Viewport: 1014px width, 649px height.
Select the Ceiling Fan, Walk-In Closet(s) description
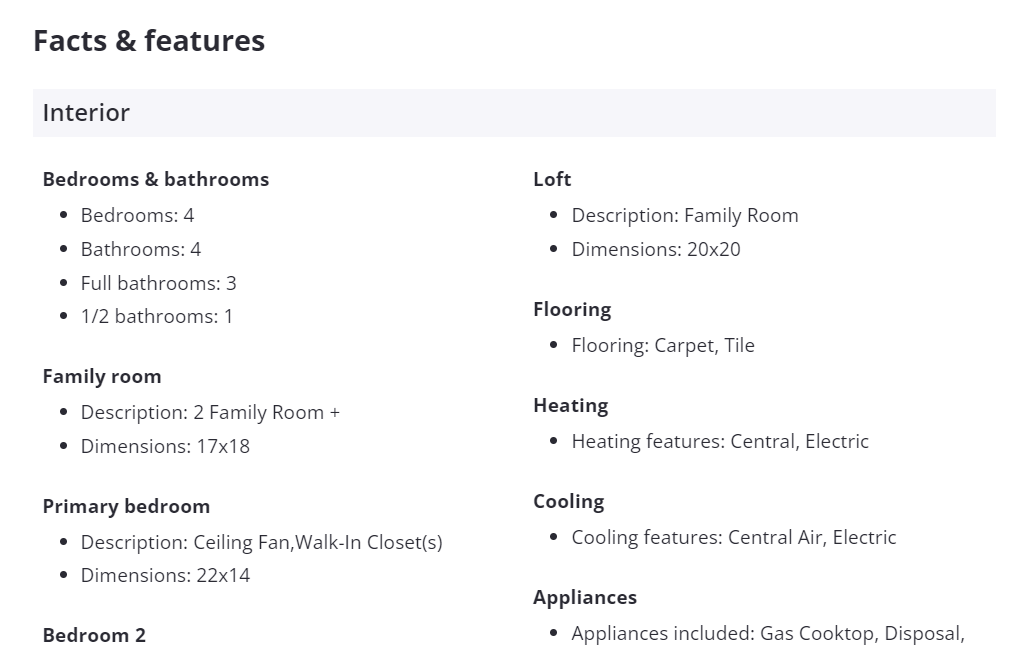(261, 542)
